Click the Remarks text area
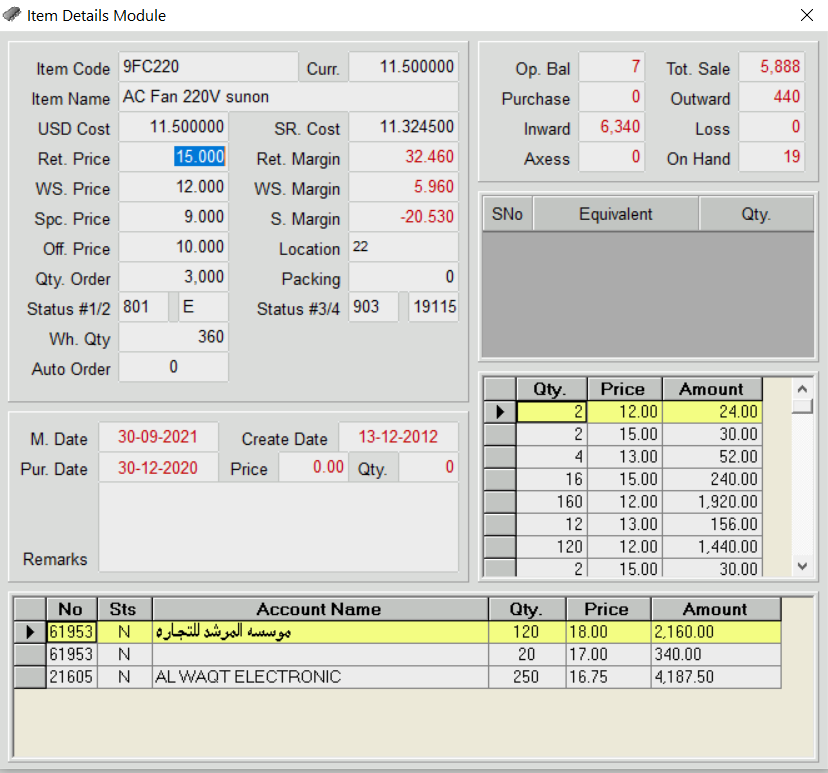Screen dimensions: 828x773 click(278, 527)
